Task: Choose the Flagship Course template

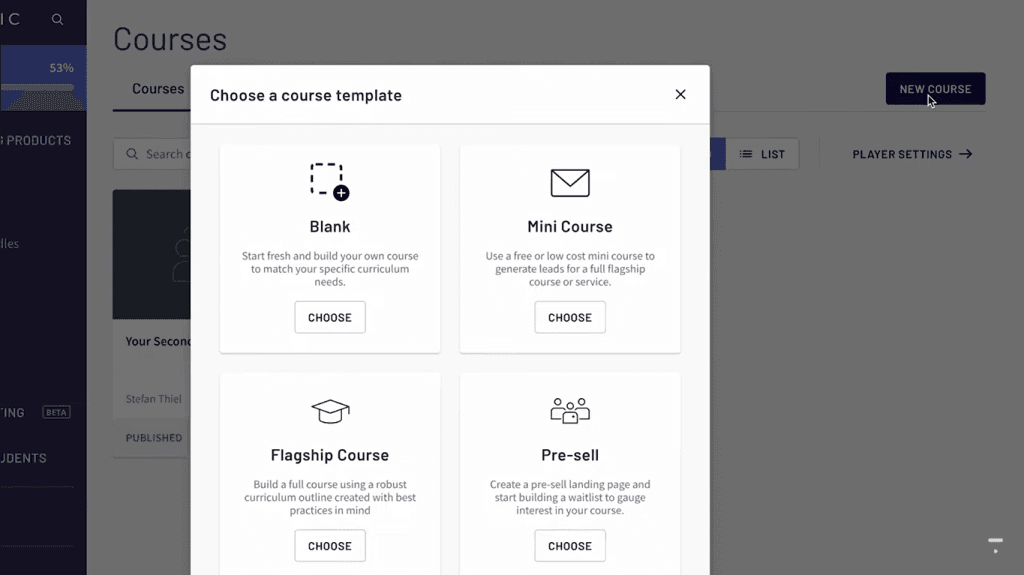Action: click(329, 546)
